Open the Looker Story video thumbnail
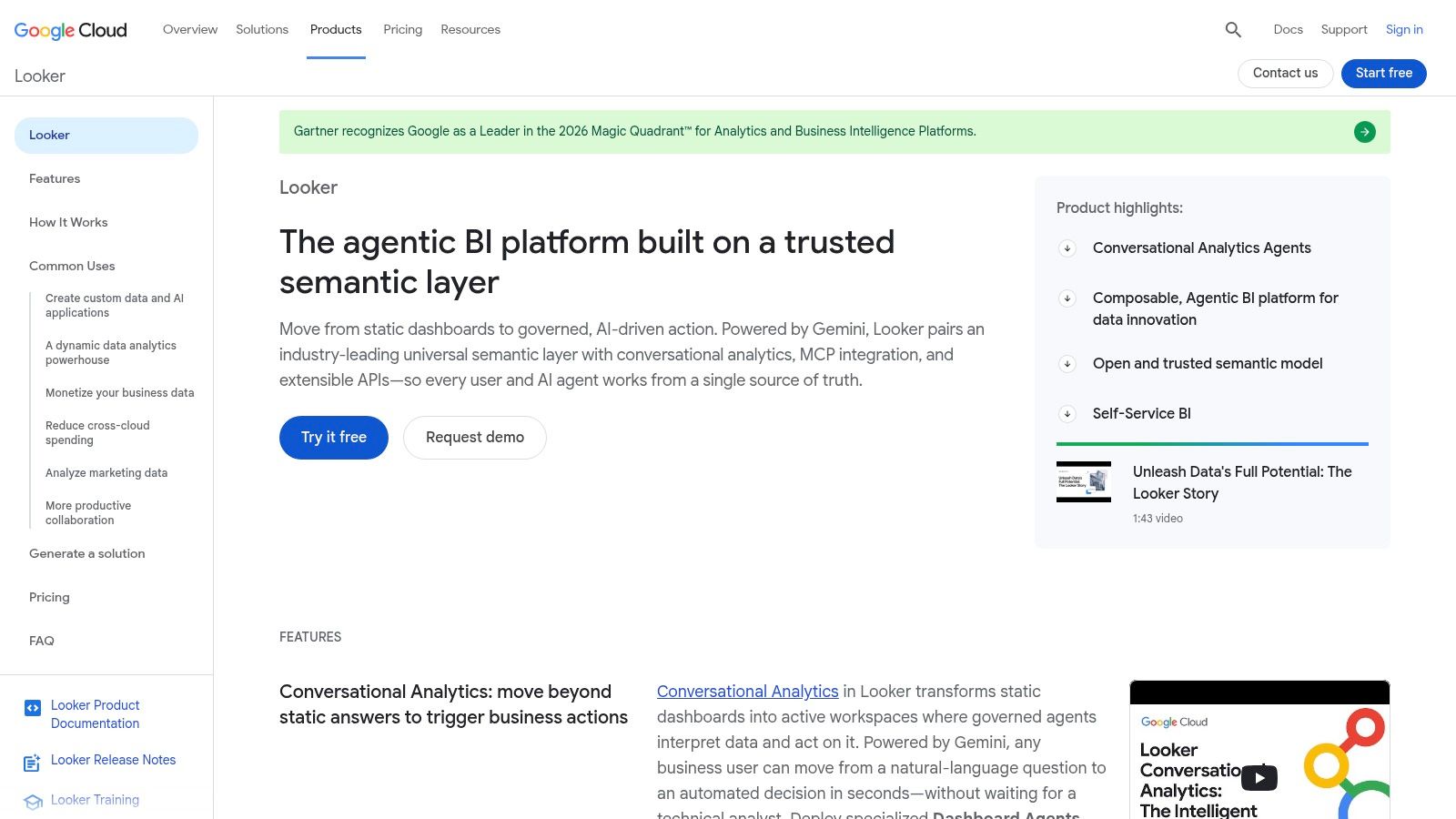This screenshot has height=819, width=1456. (1084, 481)
